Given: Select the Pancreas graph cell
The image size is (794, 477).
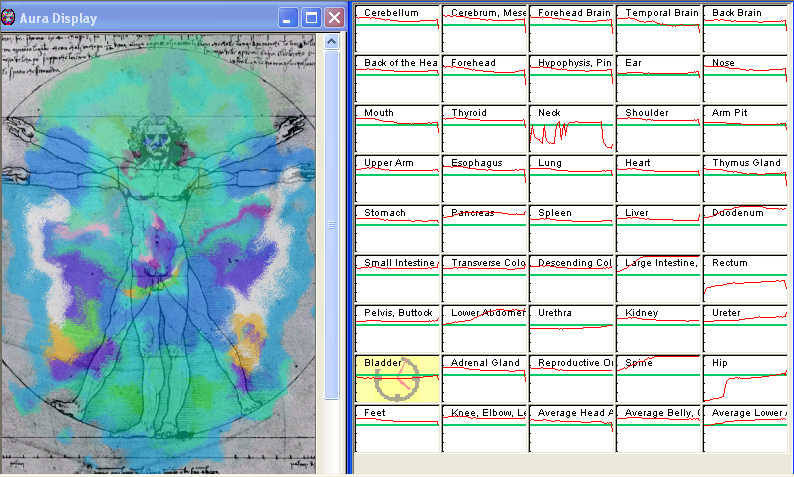Looking at the screenshot, I should click(x=485, y=229).
